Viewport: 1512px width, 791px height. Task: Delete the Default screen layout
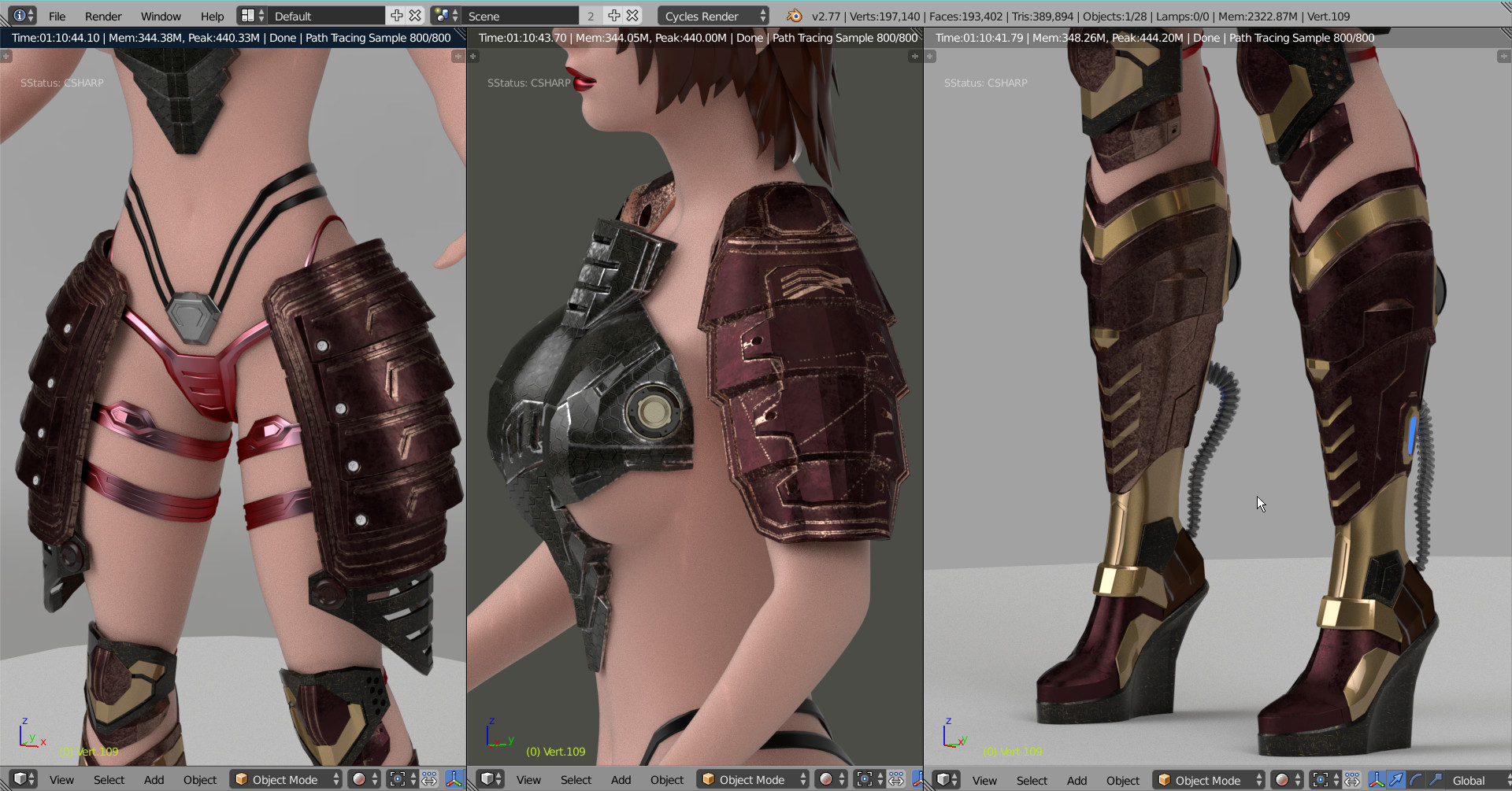[x=415, y=16]
